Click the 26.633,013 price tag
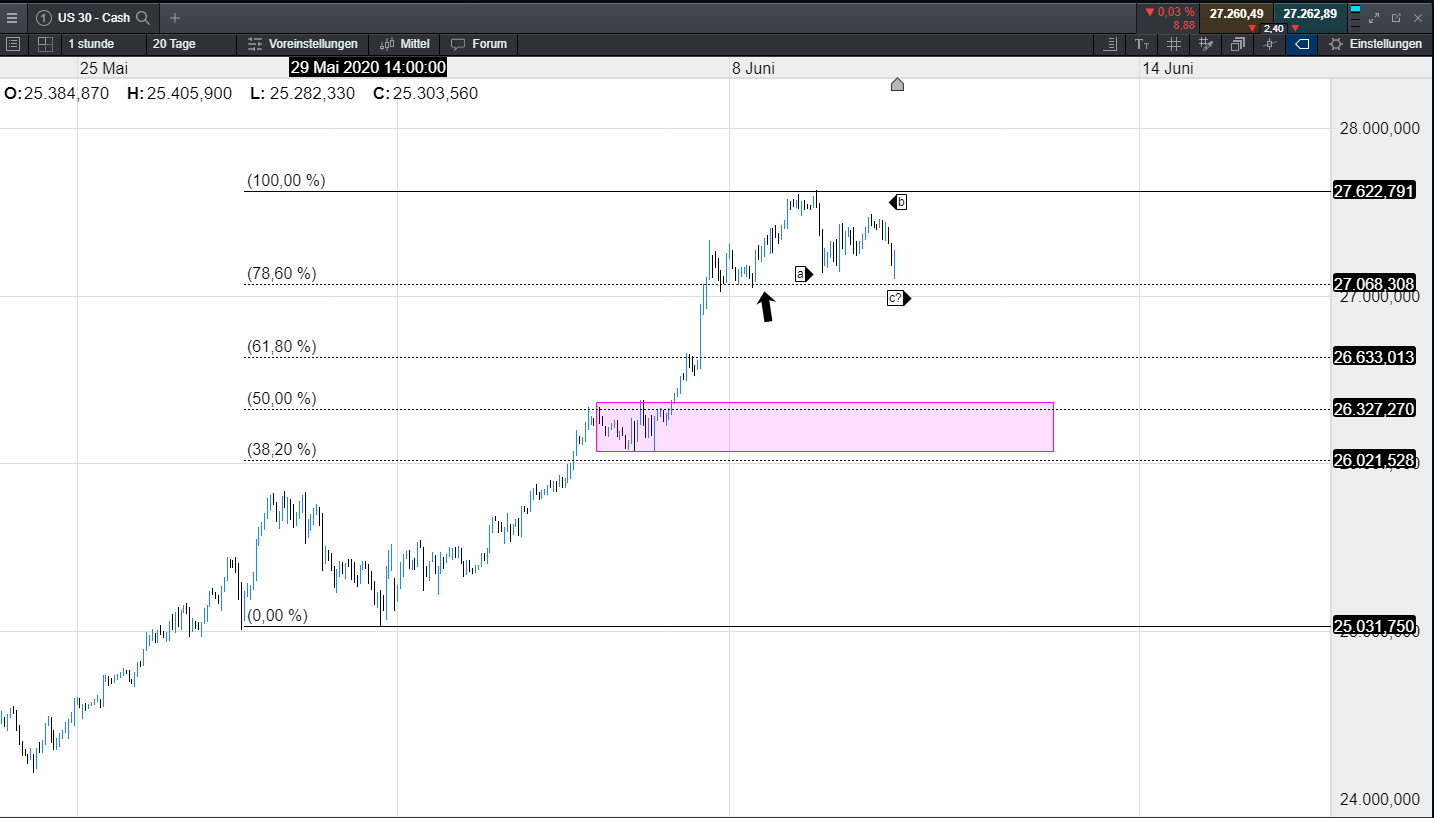Viewport: 1434px width, 818px height. coord(1374,357)
